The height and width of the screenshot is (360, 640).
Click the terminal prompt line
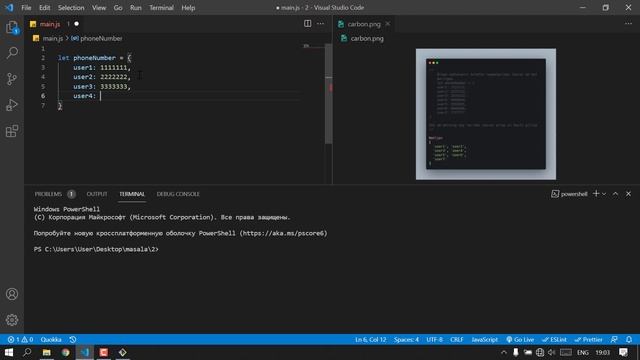tap(96, 249)
